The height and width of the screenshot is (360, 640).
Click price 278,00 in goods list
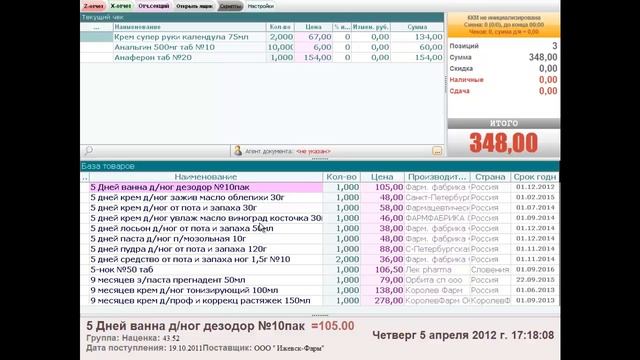coord(382,300)
